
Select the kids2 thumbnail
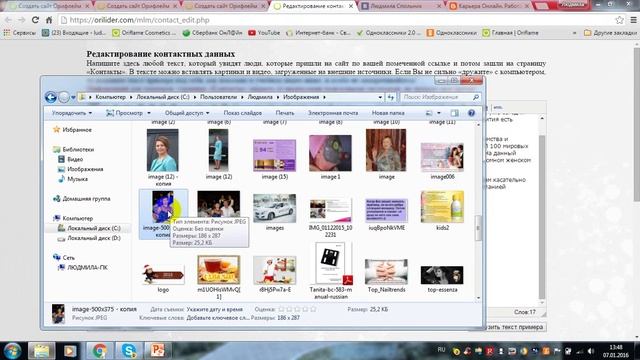(x=442, y=207)
